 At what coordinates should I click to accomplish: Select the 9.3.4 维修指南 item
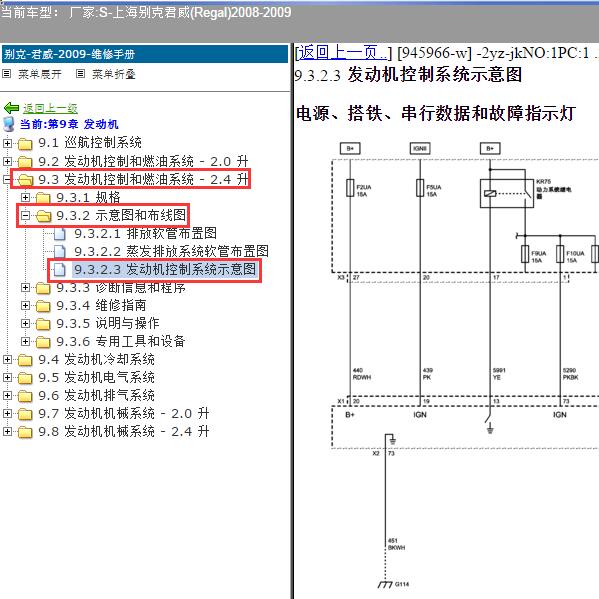(x=101, y=305)
